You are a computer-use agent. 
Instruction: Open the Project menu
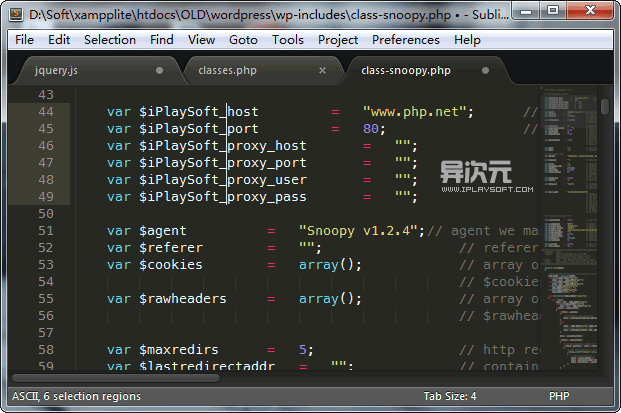pyautogui.click(x=338, y=40)
